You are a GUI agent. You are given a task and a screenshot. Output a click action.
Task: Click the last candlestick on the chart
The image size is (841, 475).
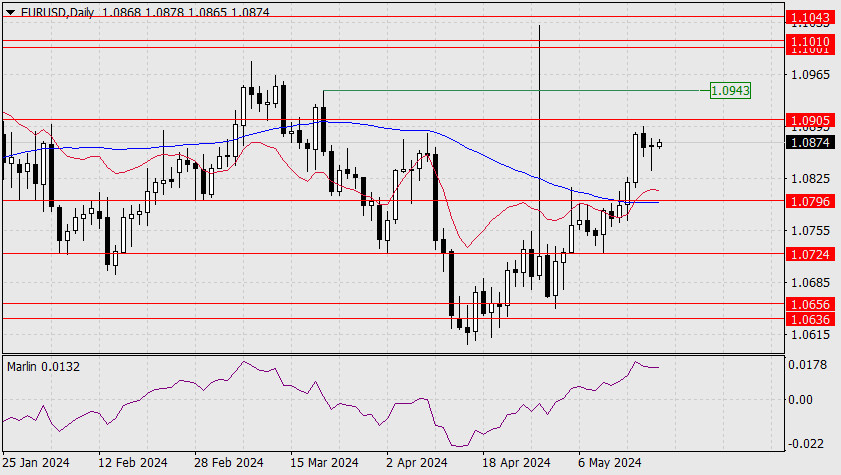click(659, 144)
